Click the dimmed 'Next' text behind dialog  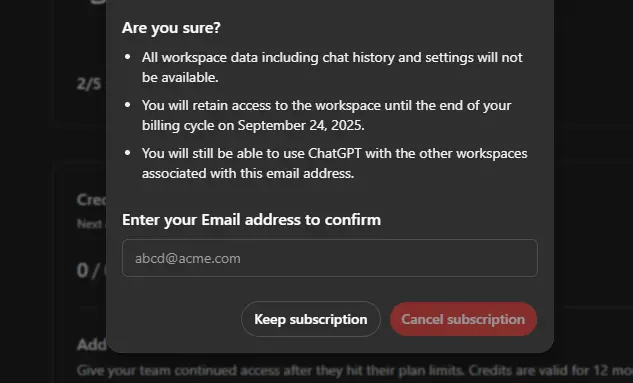[x=90, y=224]
